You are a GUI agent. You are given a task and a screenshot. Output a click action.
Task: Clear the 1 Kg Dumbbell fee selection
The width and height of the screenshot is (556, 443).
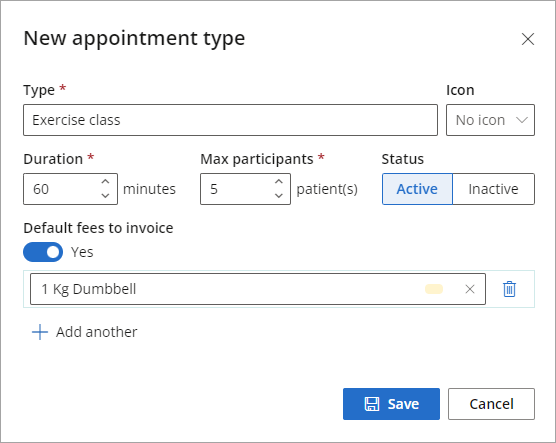point(469,289)
